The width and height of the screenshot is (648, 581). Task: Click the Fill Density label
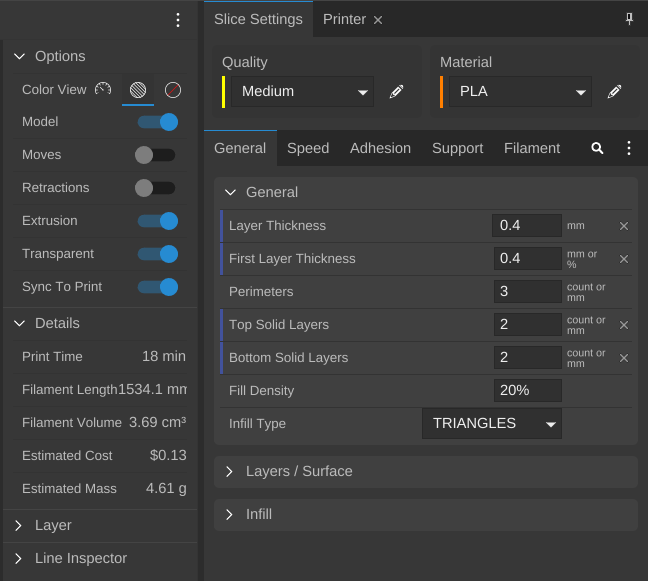click(x=261, y=391)
